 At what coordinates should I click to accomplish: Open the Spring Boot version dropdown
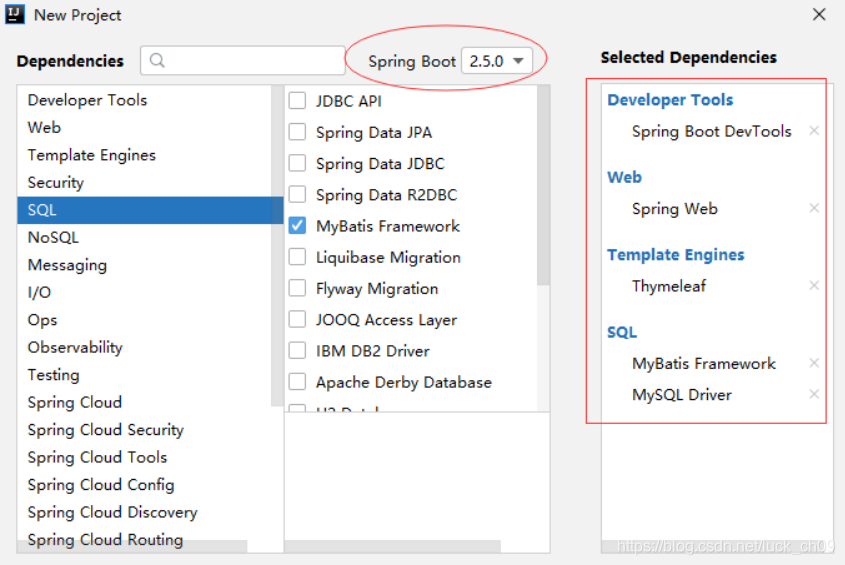pyautogui.click(x=497, y=61)
